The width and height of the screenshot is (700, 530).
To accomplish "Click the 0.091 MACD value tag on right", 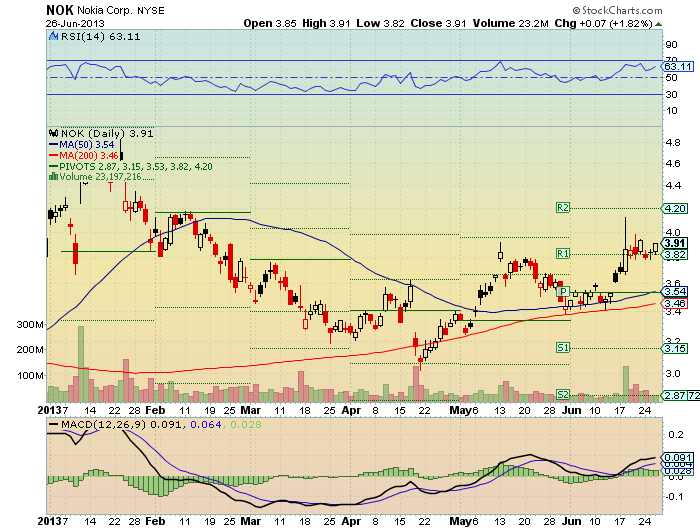I will [x=677, y=458].
